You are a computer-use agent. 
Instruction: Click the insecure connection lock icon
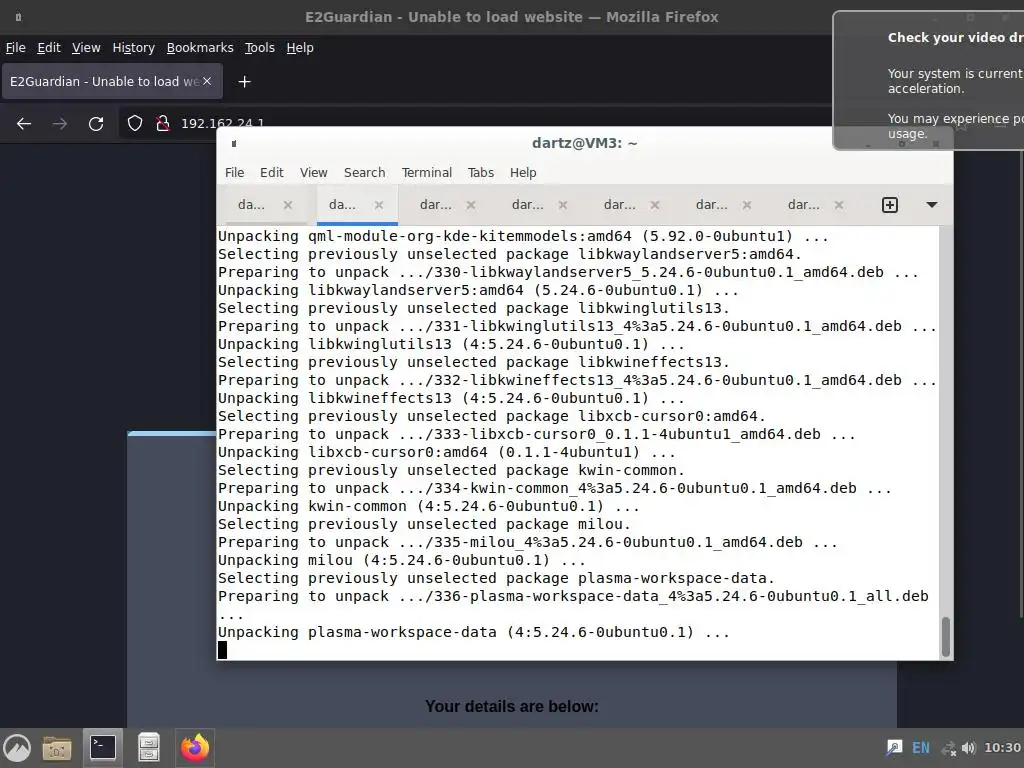[x=163, y=123]
